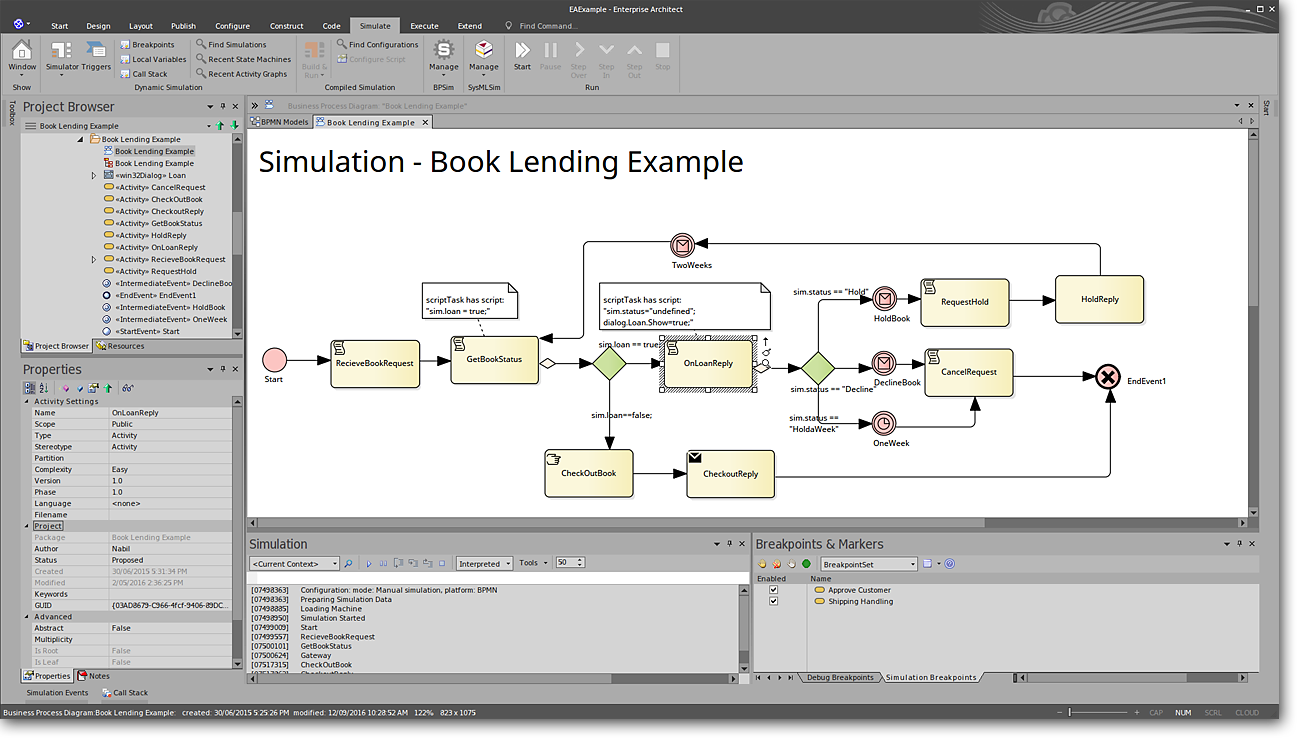Start the simulation run
This screenshot has width=1310, height=750.
pos(522,54)
